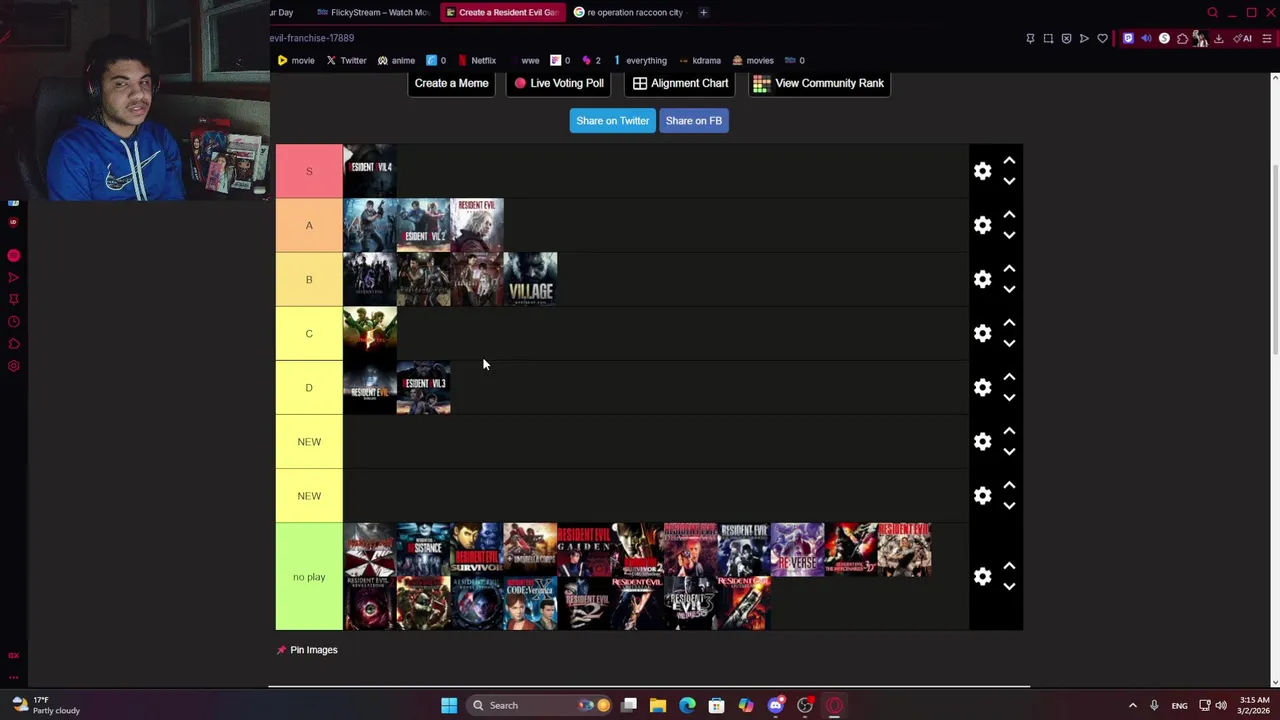Screen dimensions: 1280x720
Task: Click the bookmark heart icon in address bar
Action: (1102, 38)
